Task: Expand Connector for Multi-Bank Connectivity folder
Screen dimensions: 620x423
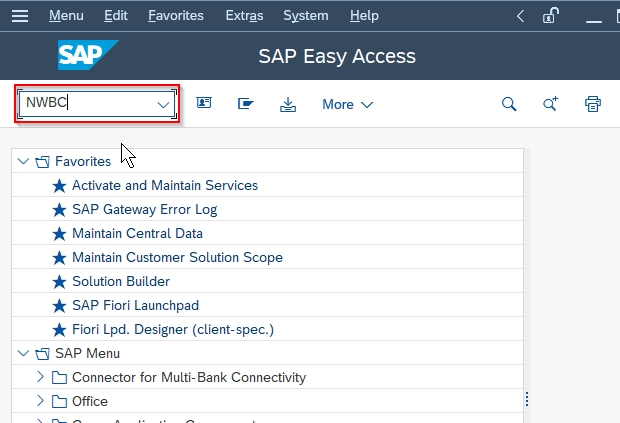Action: click(x=40, y=377)
